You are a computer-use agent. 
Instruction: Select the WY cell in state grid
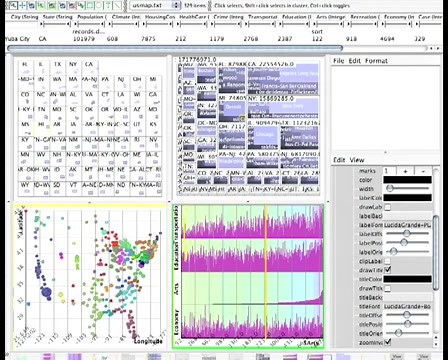pos(26,188)
